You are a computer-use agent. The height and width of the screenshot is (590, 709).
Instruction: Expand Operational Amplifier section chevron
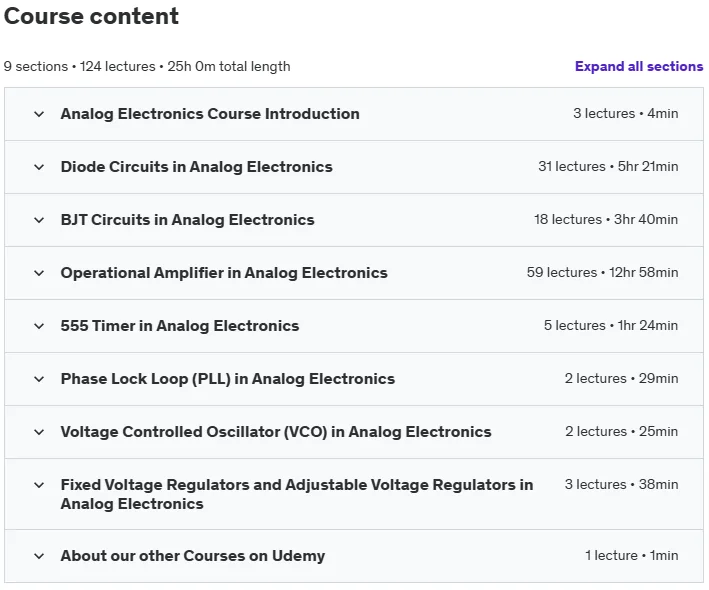39,273
